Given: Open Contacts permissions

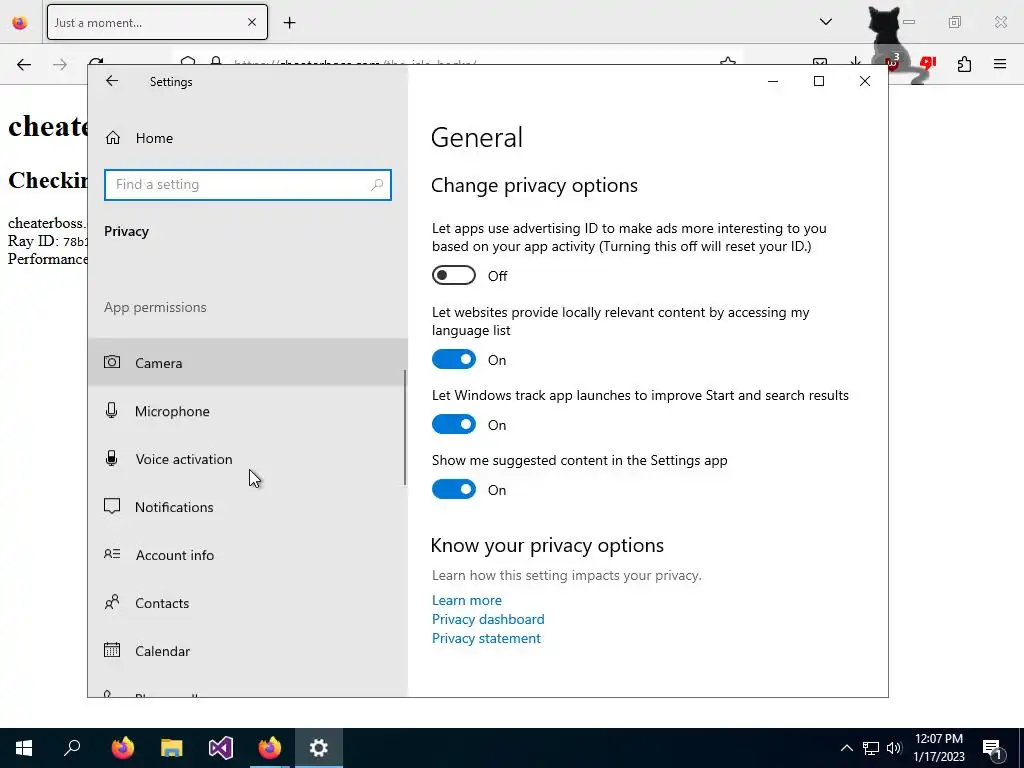Looking at the screenshot, I should click(248, 603).
